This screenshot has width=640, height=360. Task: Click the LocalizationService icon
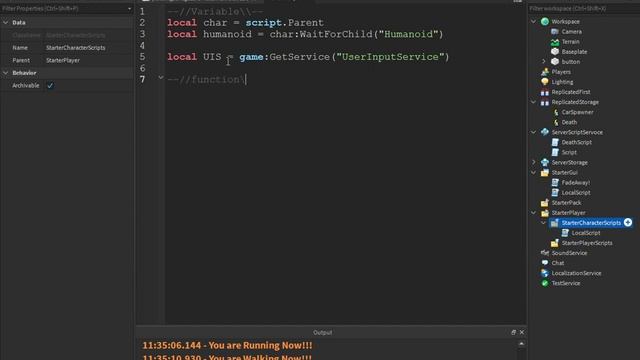click(x=544, y=273)
